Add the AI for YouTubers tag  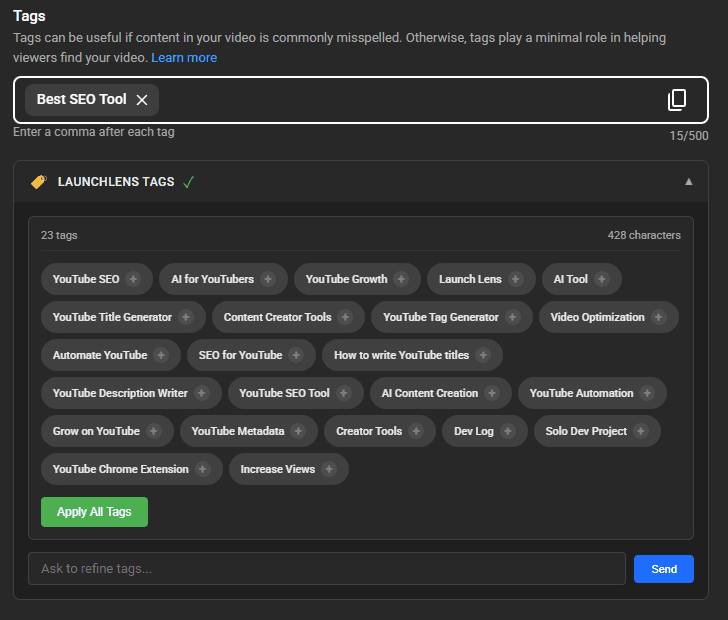point(268,279)
